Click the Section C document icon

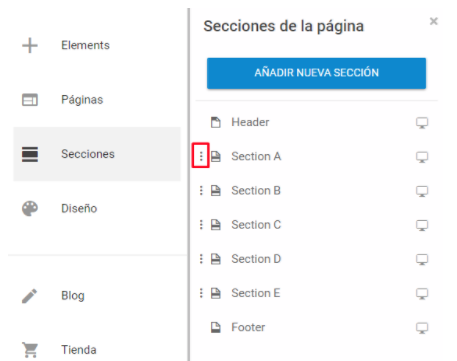click(x=216, y=225)
